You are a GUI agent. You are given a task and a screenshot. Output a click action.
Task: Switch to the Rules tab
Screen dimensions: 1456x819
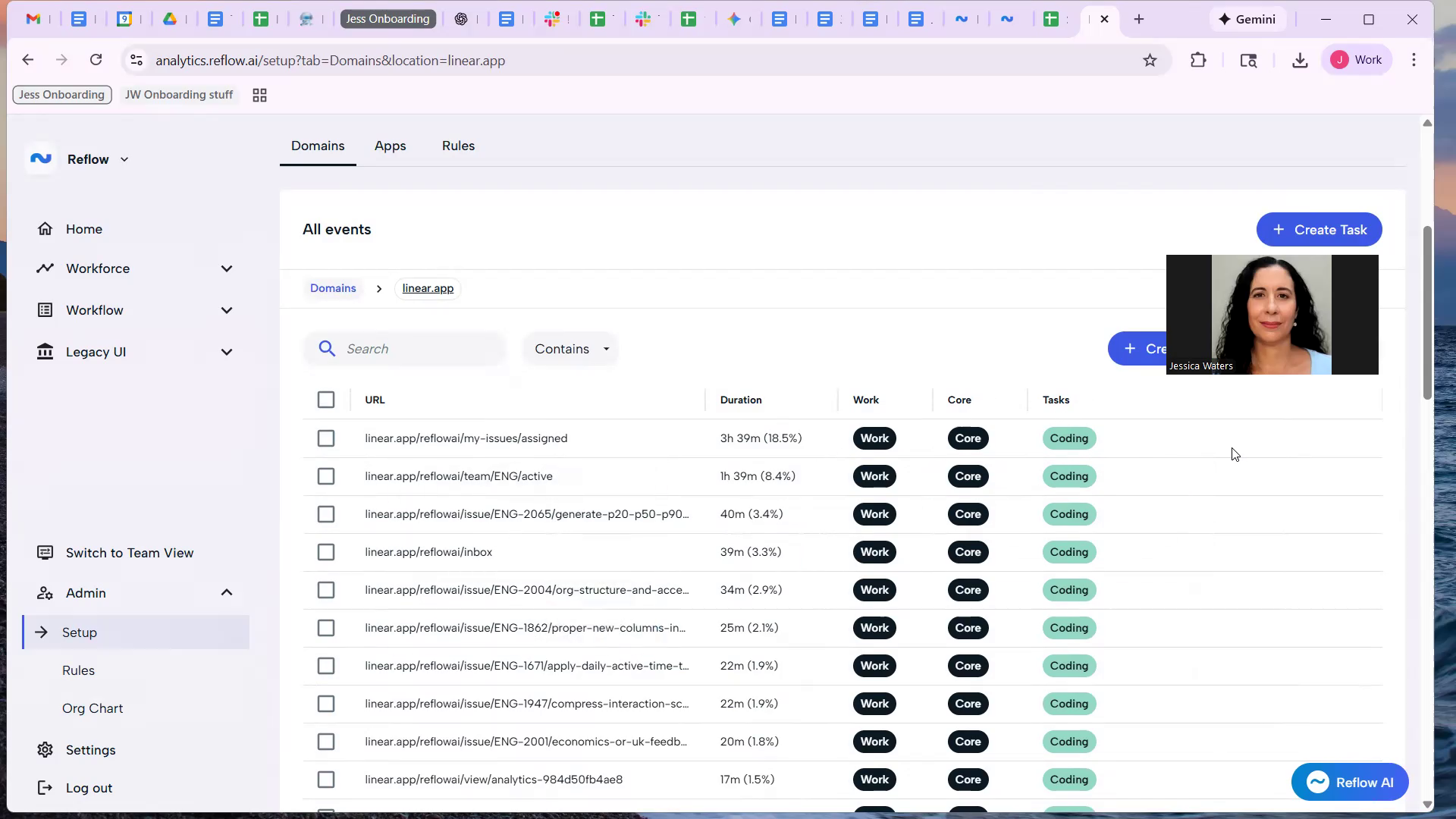(458, 146)
